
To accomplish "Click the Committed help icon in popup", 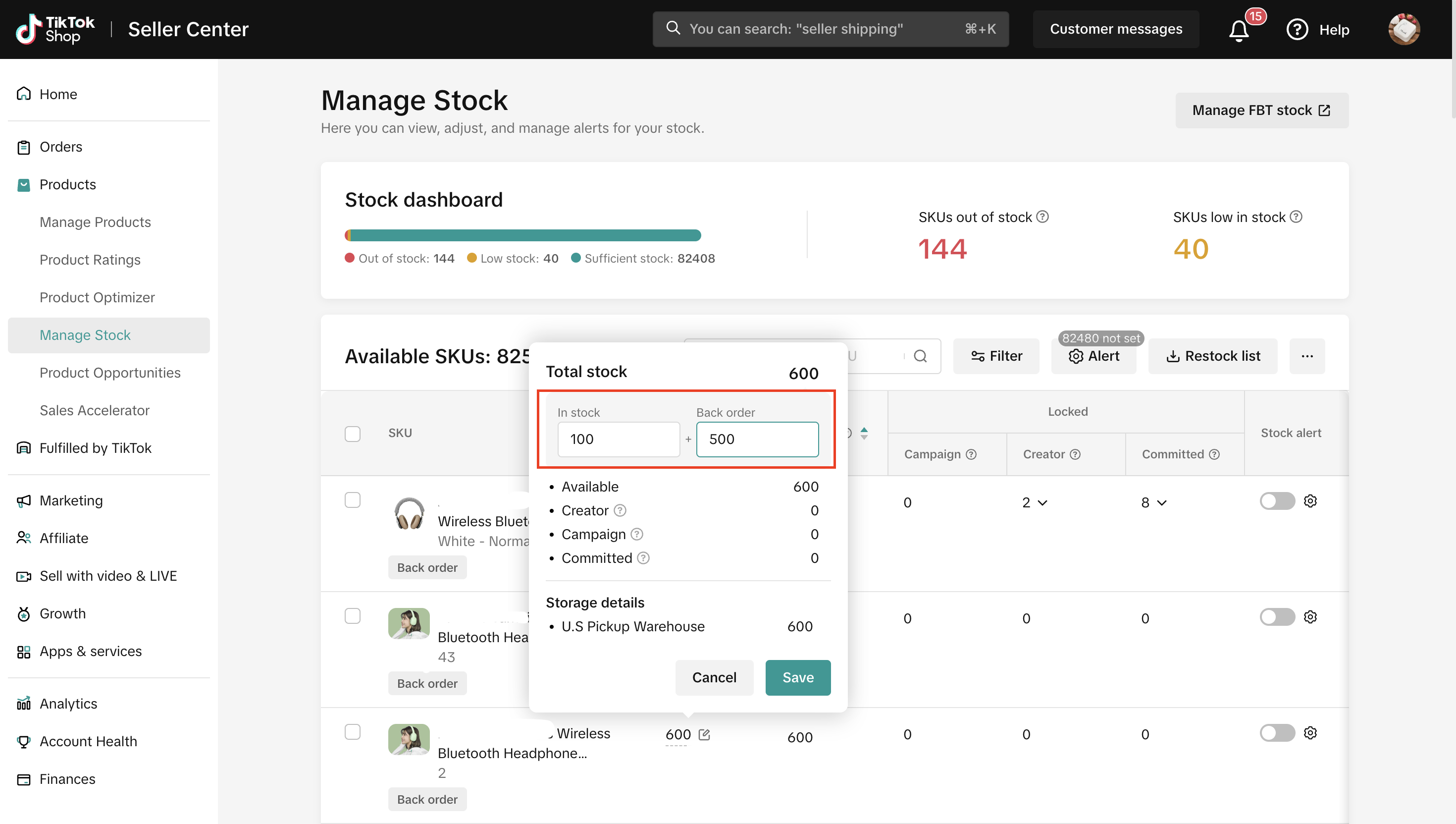I will [643, 558].
